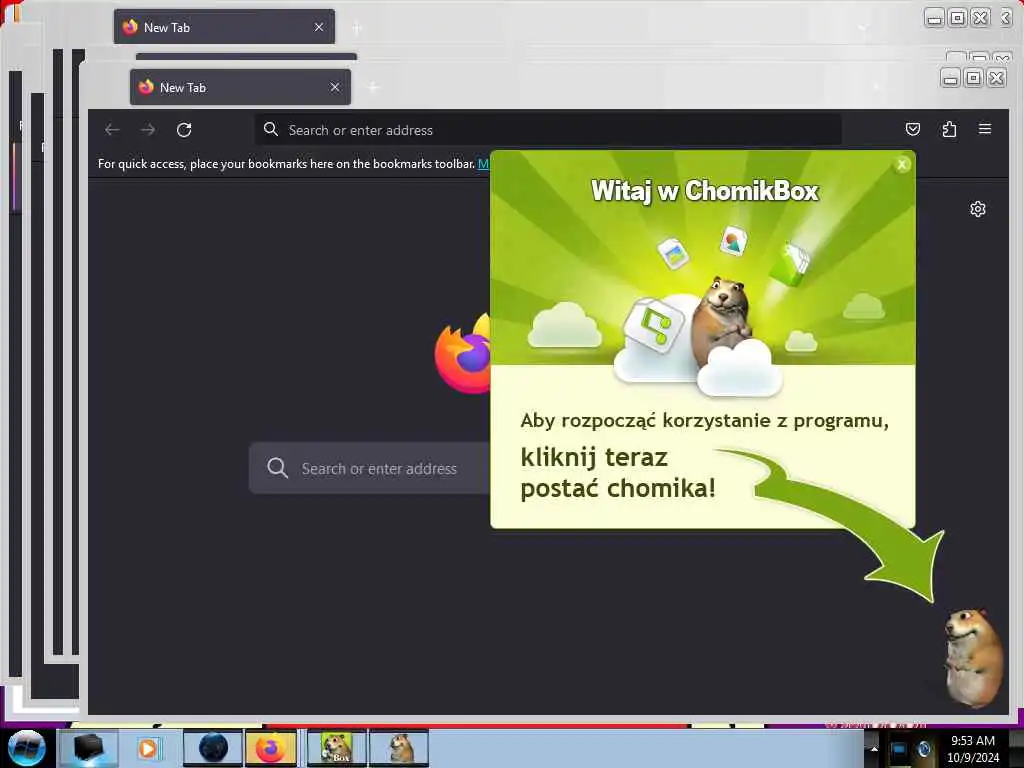This screenshot has width=1024, height=768.
Task: Open new tab personalize gear icon
Action: tap(978, 209)
